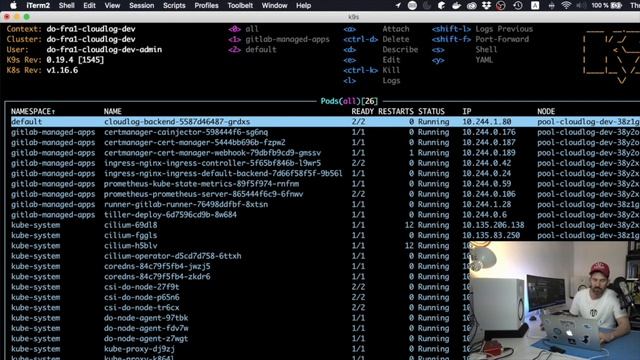This screenshot has height=360, width=640.
Task: Click the 'Attach' command hint
Action: [x=396, y=29]
